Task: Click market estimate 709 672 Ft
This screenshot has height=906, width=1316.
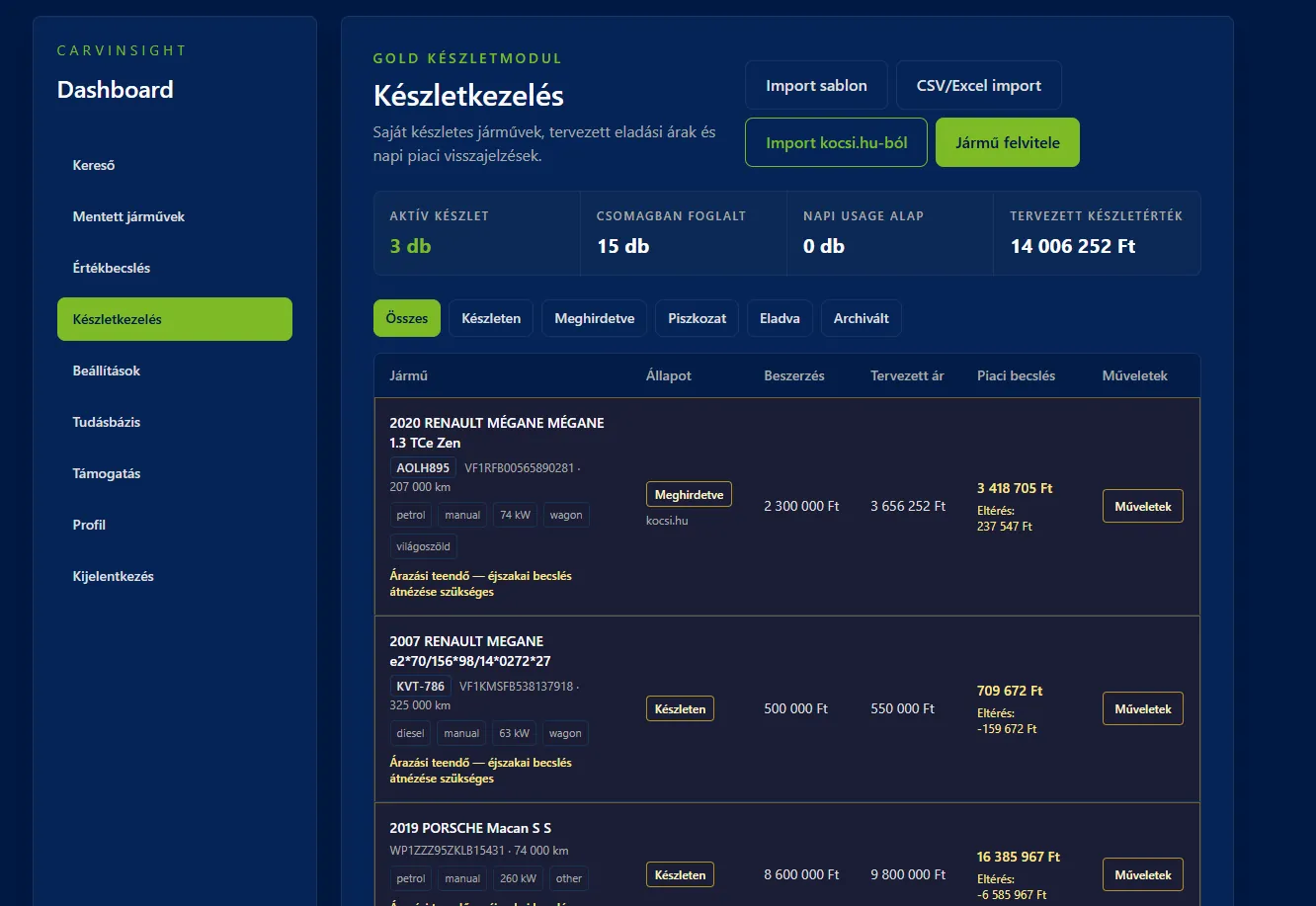Action: point(1010,691)
